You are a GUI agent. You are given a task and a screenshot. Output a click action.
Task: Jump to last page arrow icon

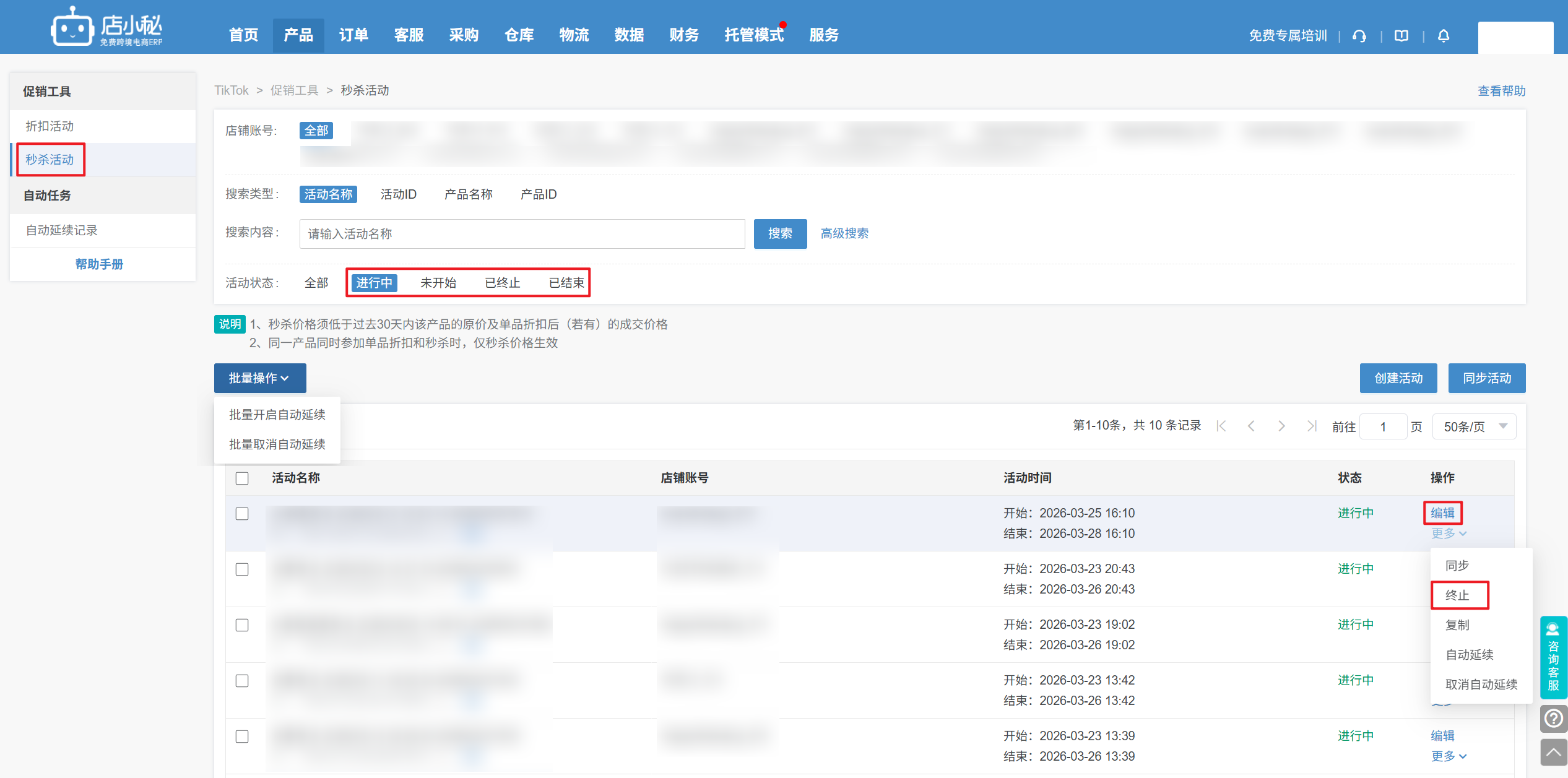(1311, 426)
